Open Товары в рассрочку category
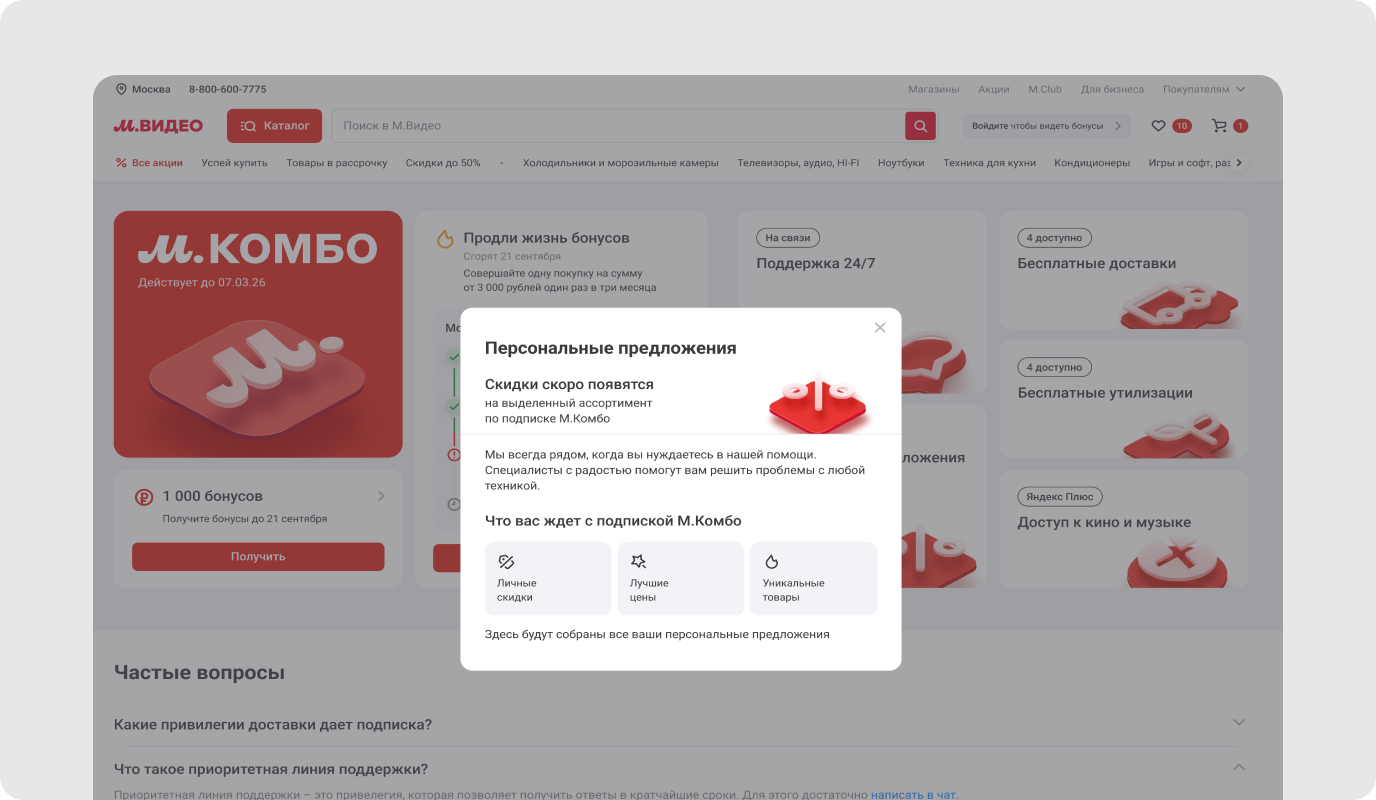The width and height of the screenshot is (1376, 800). coord(336,163)
